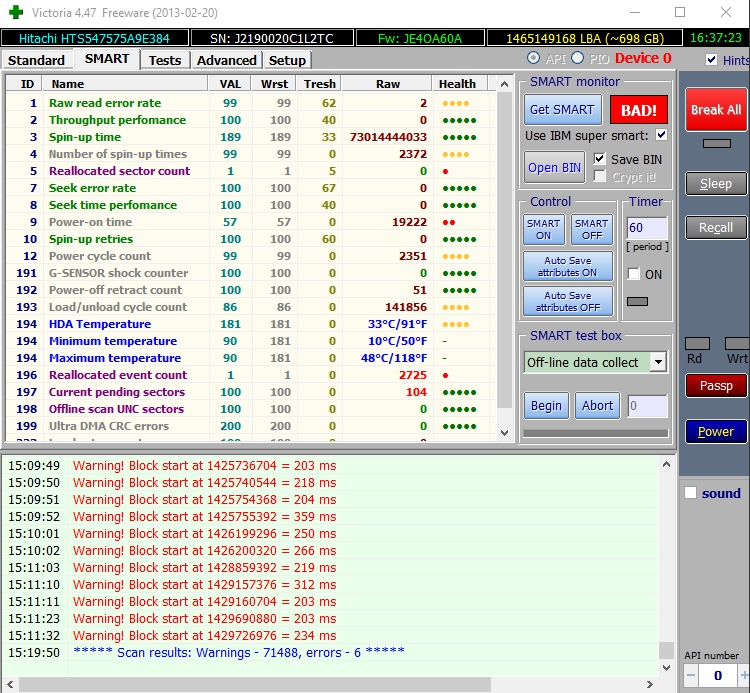Click the VAL column header
Screen dimensions: 750x693
coord(230,84)
